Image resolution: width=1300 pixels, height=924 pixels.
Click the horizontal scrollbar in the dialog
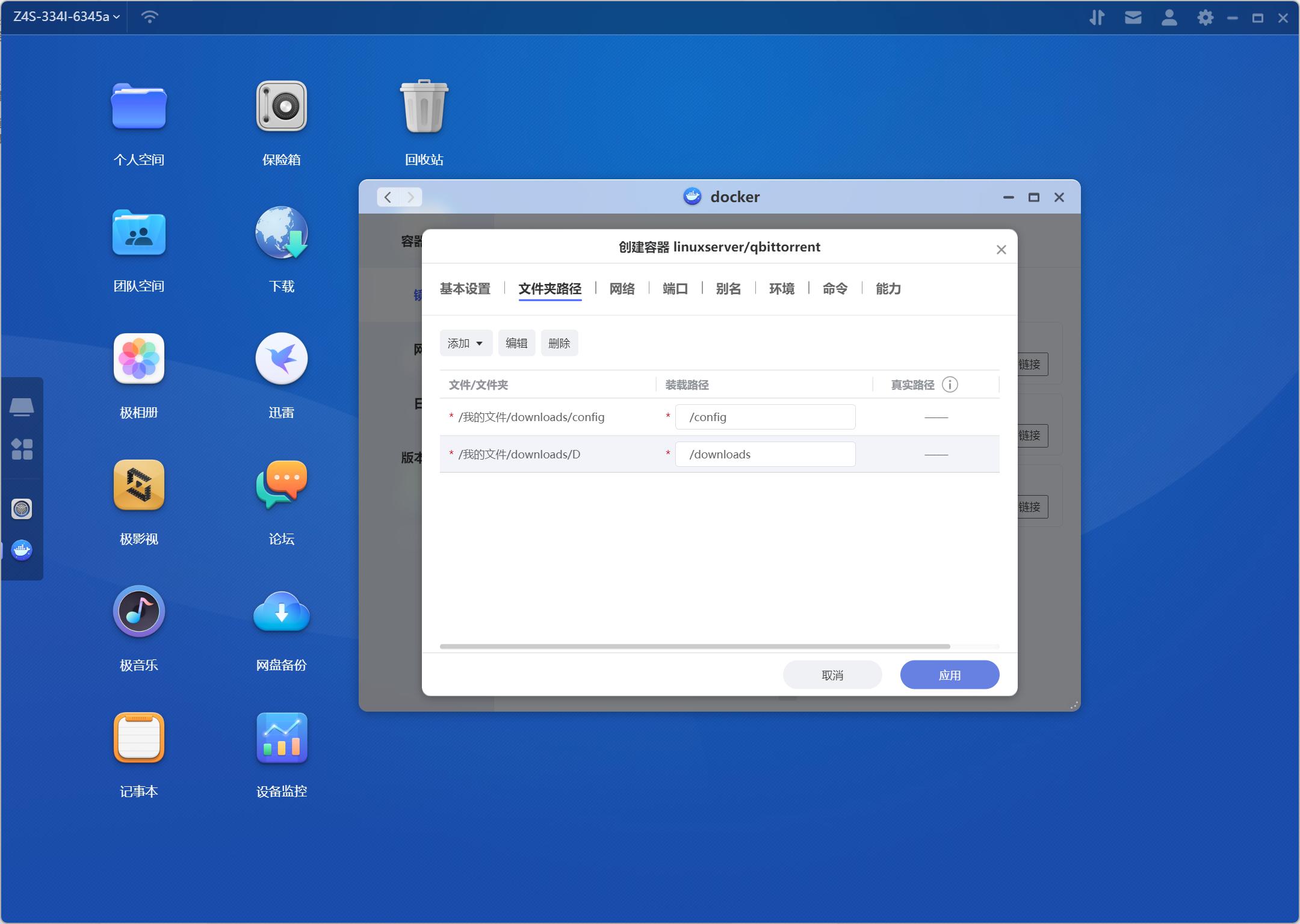pyautogui.click(x=695, y=647)
